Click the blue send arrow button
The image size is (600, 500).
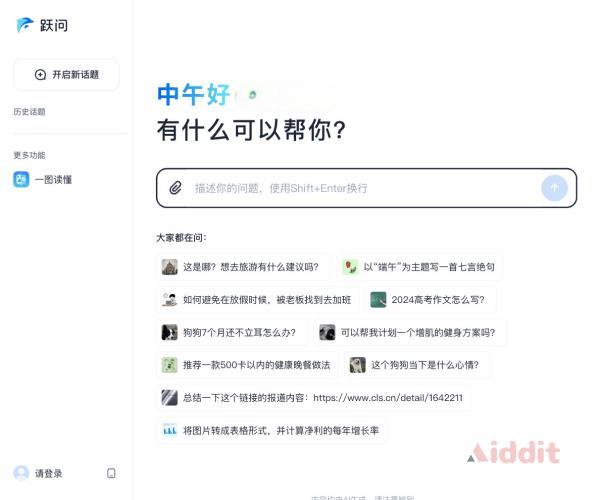click(x=554, y=188)
